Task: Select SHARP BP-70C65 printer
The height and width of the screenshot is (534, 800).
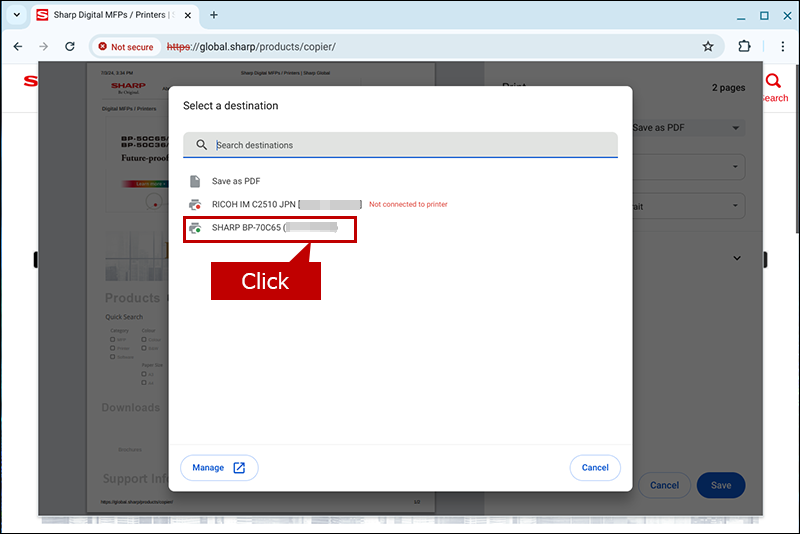Action: tap(270, 227)
